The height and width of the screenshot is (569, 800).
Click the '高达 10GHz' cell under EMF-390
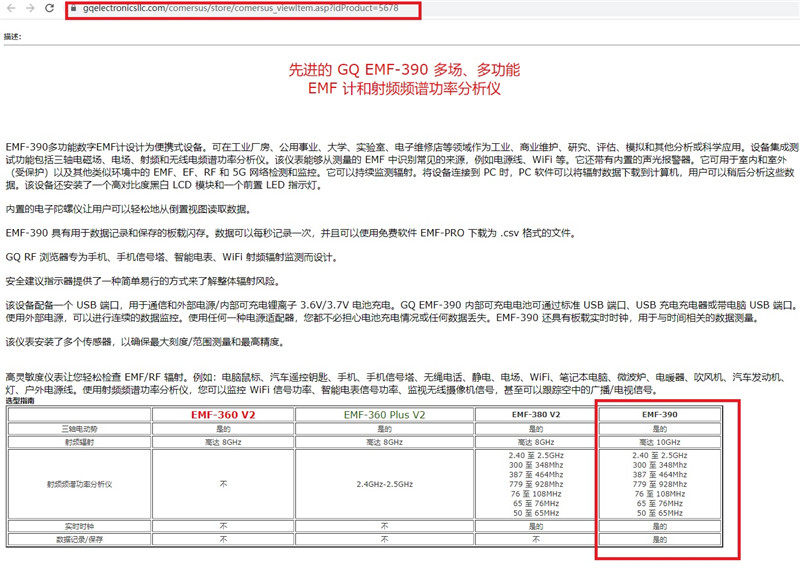coord(660,442)
